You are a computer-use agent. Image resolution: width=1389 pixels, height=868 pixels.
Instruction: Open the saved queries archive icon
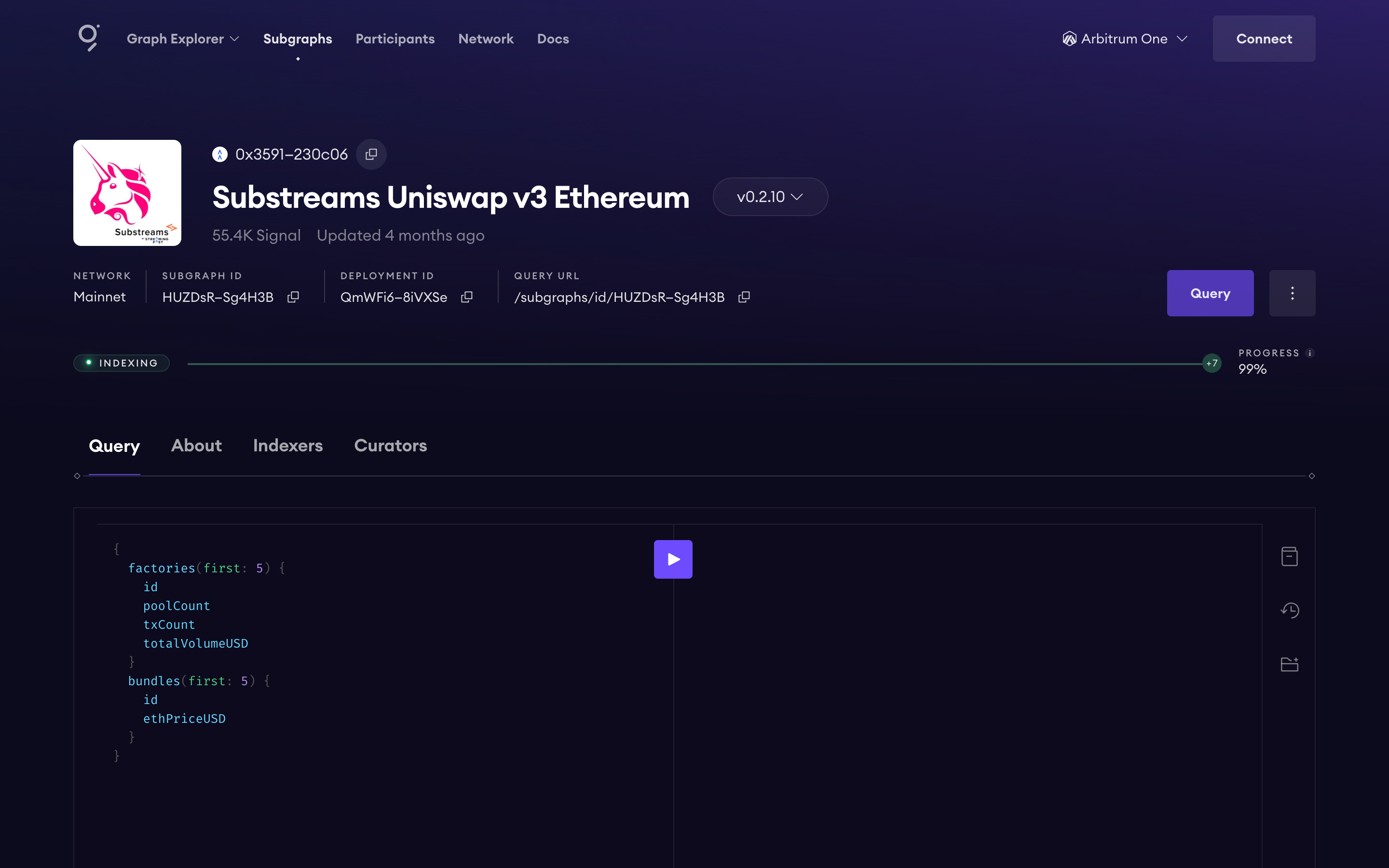point(1289,556)
